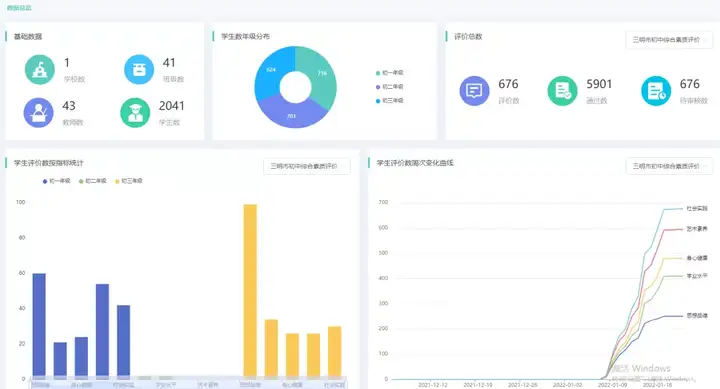Click the bar chart horizontal zoom slider
Screen dimensions: 720x389
pyautogui.click(x=188, y=383)
